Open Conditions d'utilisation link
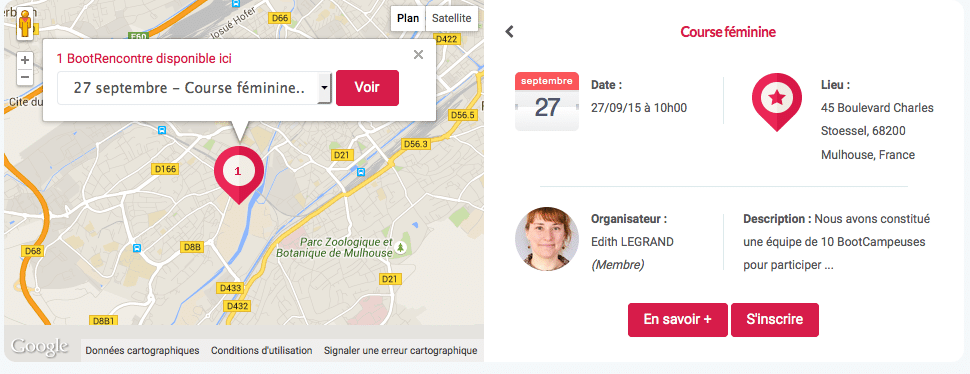The image size is (970, 374). [262, 351]
